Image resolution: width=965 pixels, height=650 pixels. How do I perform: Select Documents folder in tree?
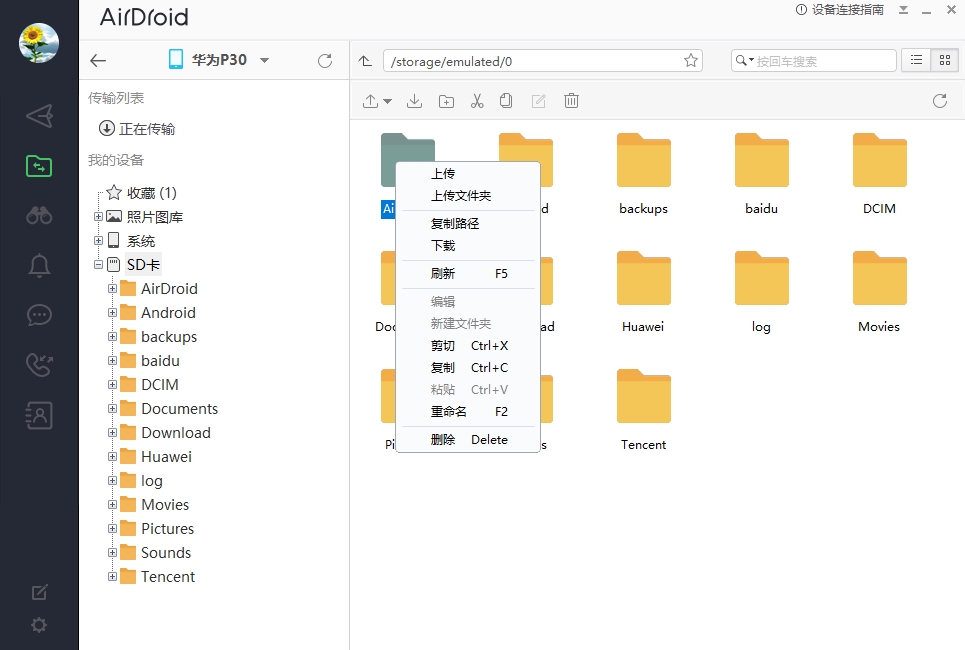(x=169, y=409)
